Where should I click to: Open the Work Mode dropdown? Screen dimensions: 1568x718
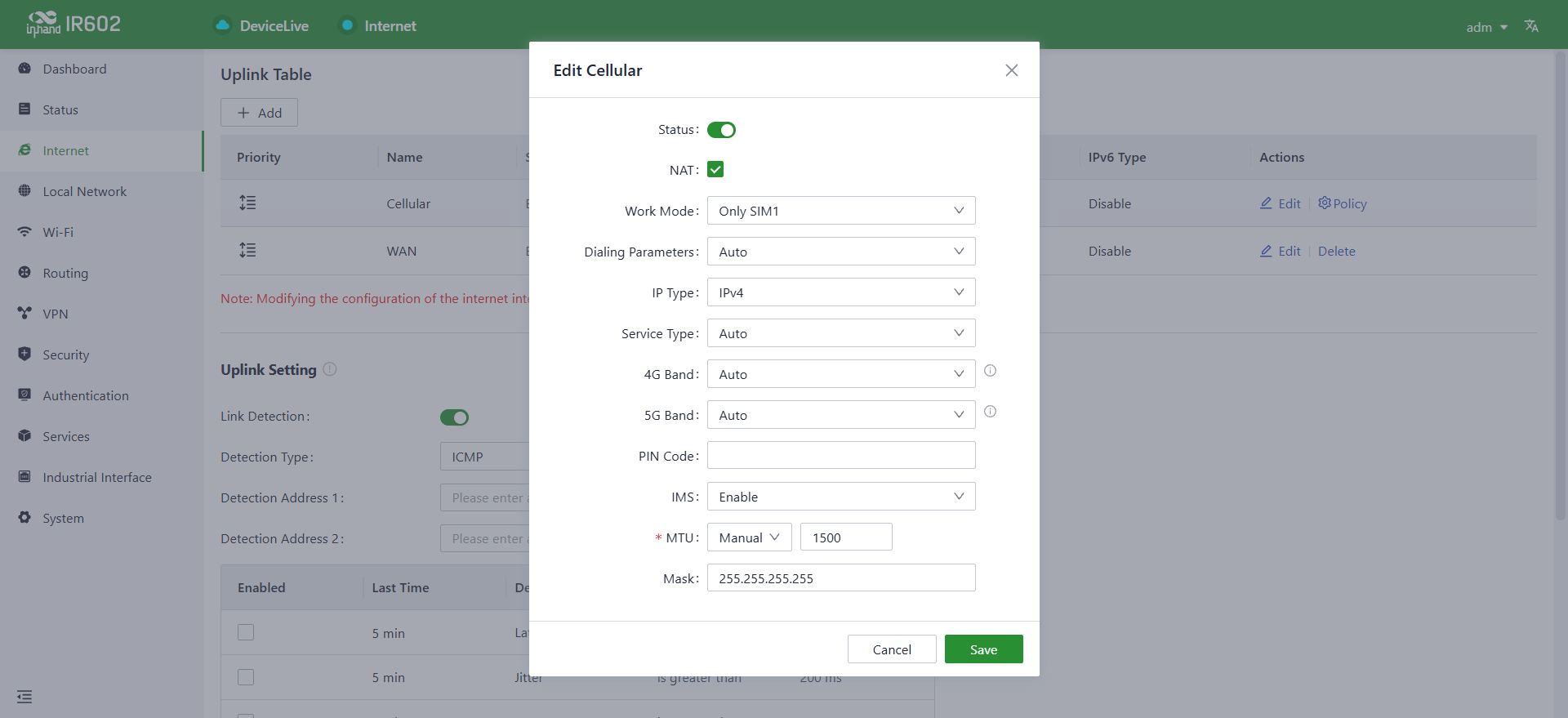pyautogui.click(x=841, y=211)
